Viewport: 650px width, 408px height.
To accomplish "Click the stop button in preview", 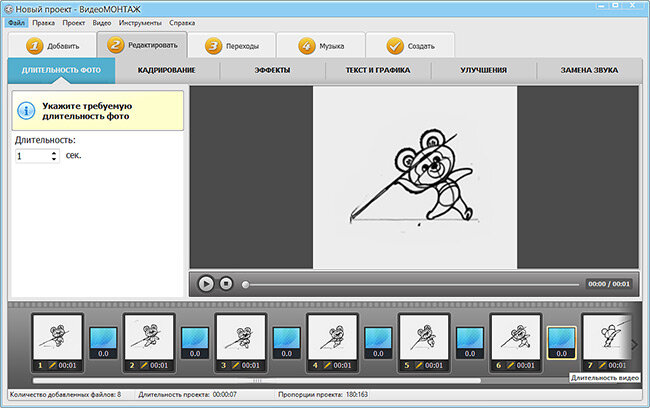I will pos(226,284).
